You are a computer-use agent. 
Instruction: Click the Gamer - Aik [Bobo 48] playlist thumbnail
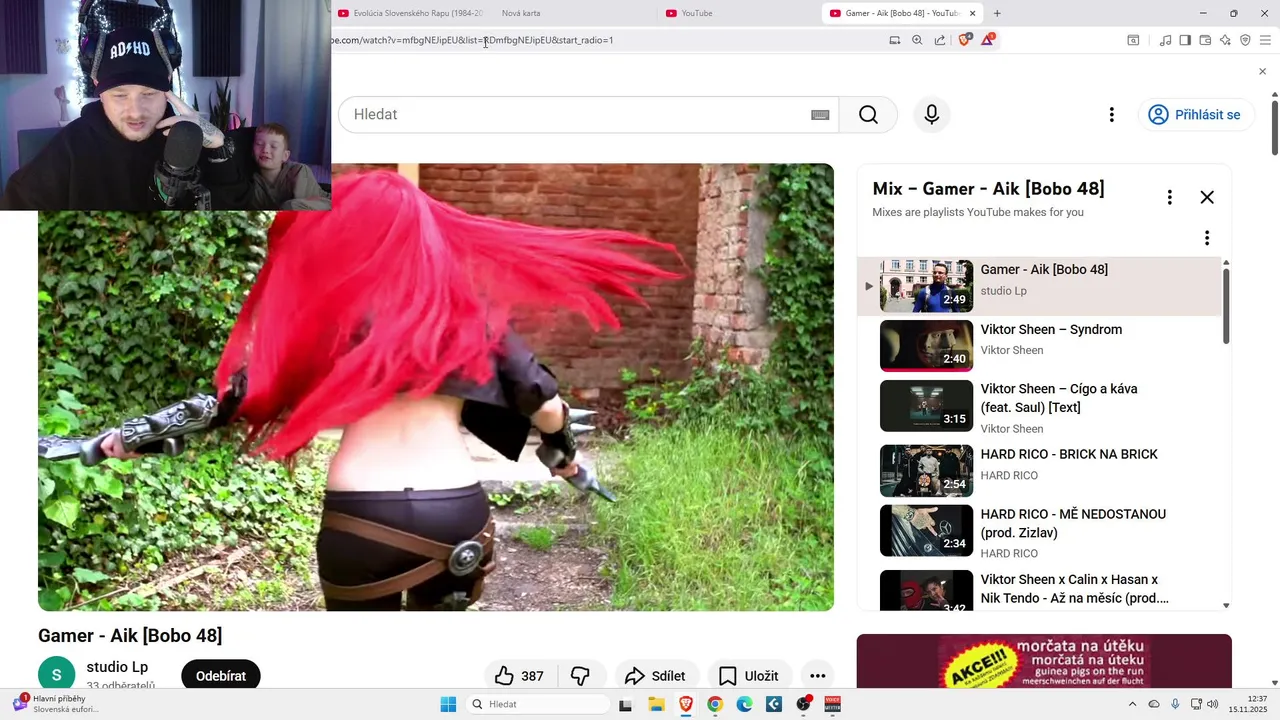point(926,286)
